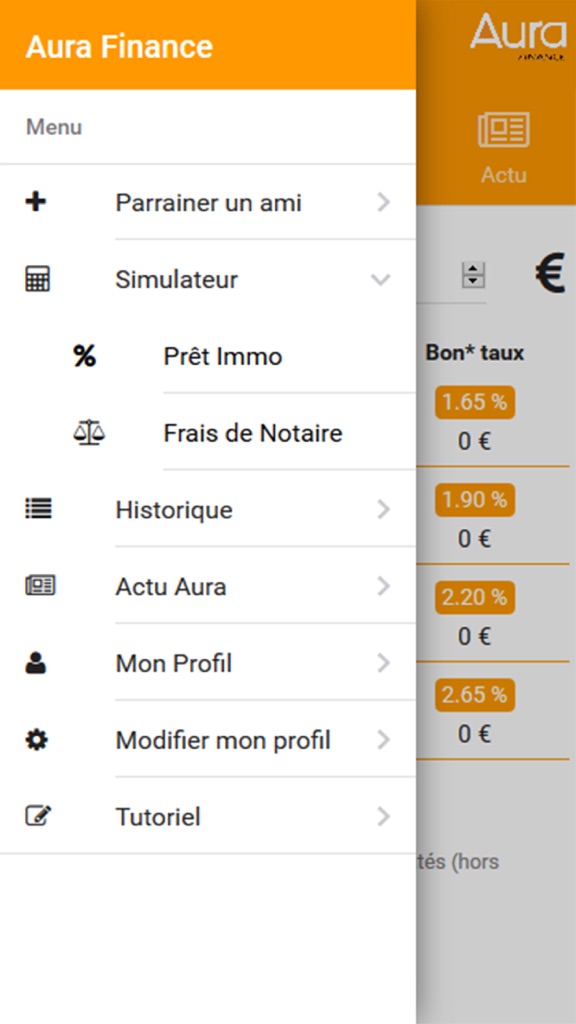Open Parrainer un ami via its chevron

(384, 202)
